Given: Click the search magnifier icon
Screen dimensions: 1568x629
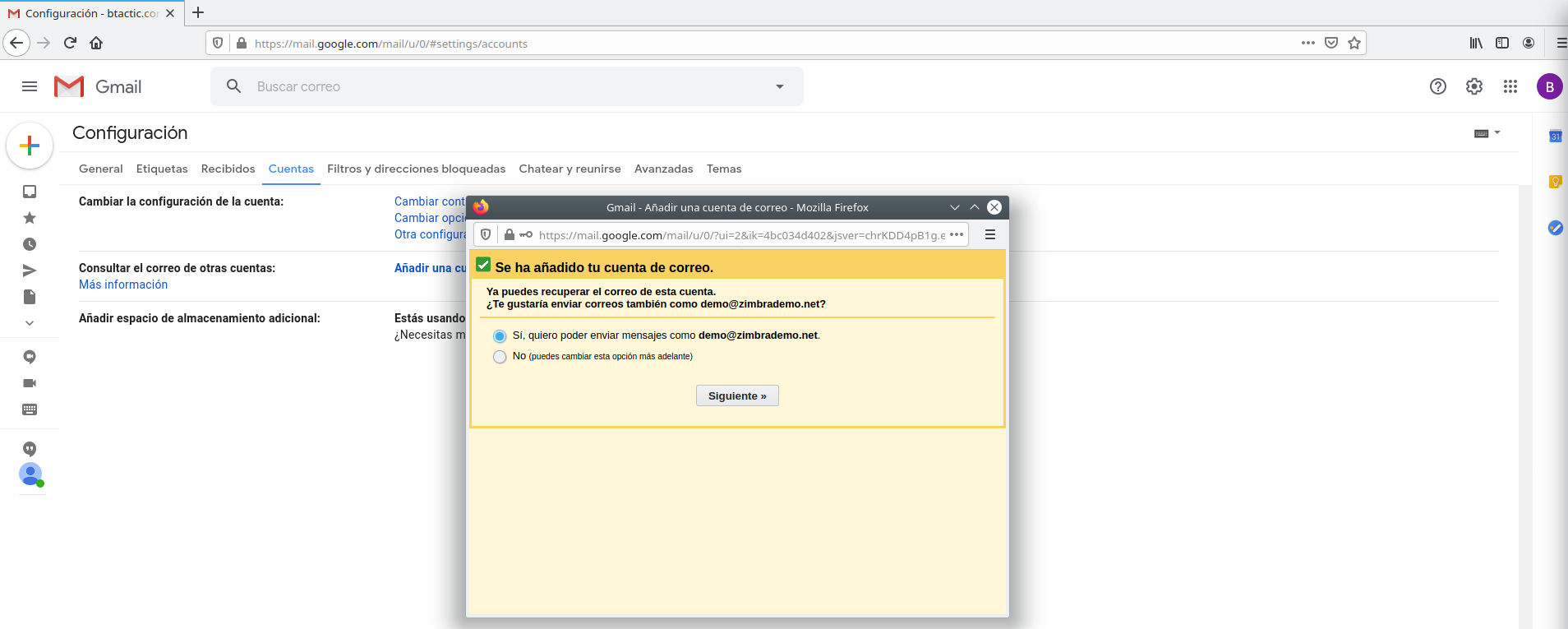Looking at the screenshot, I should (234, 86).
